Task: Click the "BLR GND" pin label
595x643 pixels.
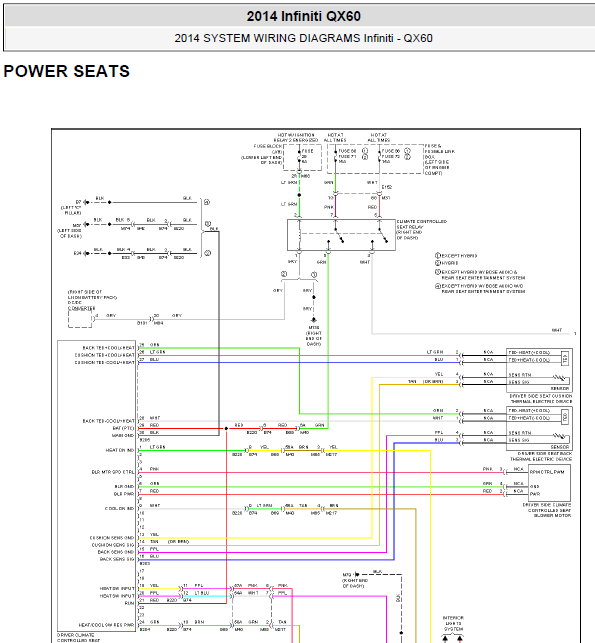Action: [x=124, y=487]
